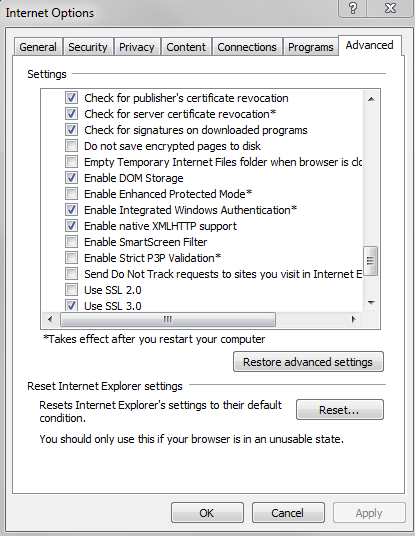Image resolution: width=415 pixels, height=536 pixels.
Task: Enable Send Do Not Track requests option
Action: coord(71,274)
